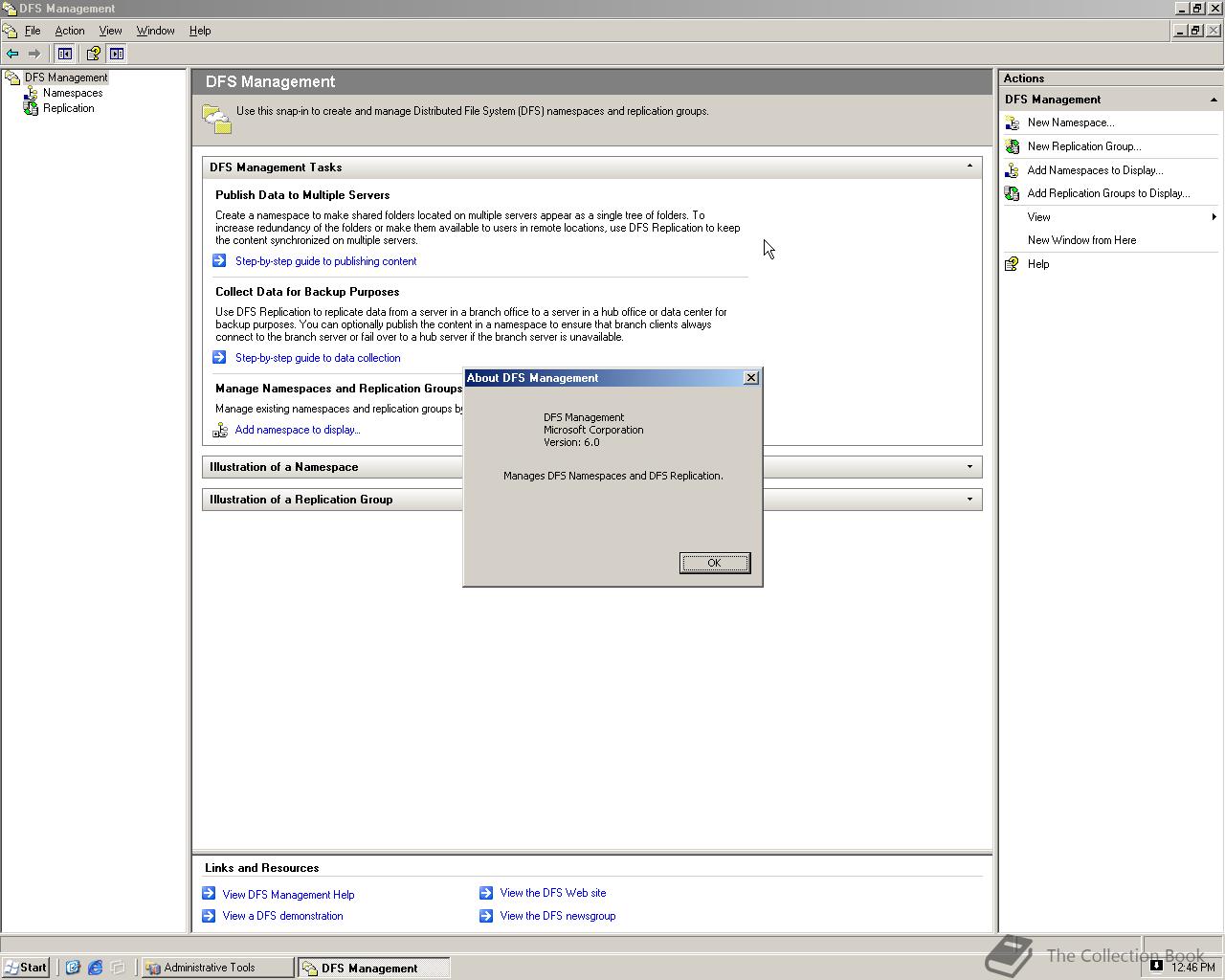The image size is (1225, 980).
Task: Click arrow icon beside View a DFS demonstration
Action: click(209, 916)
